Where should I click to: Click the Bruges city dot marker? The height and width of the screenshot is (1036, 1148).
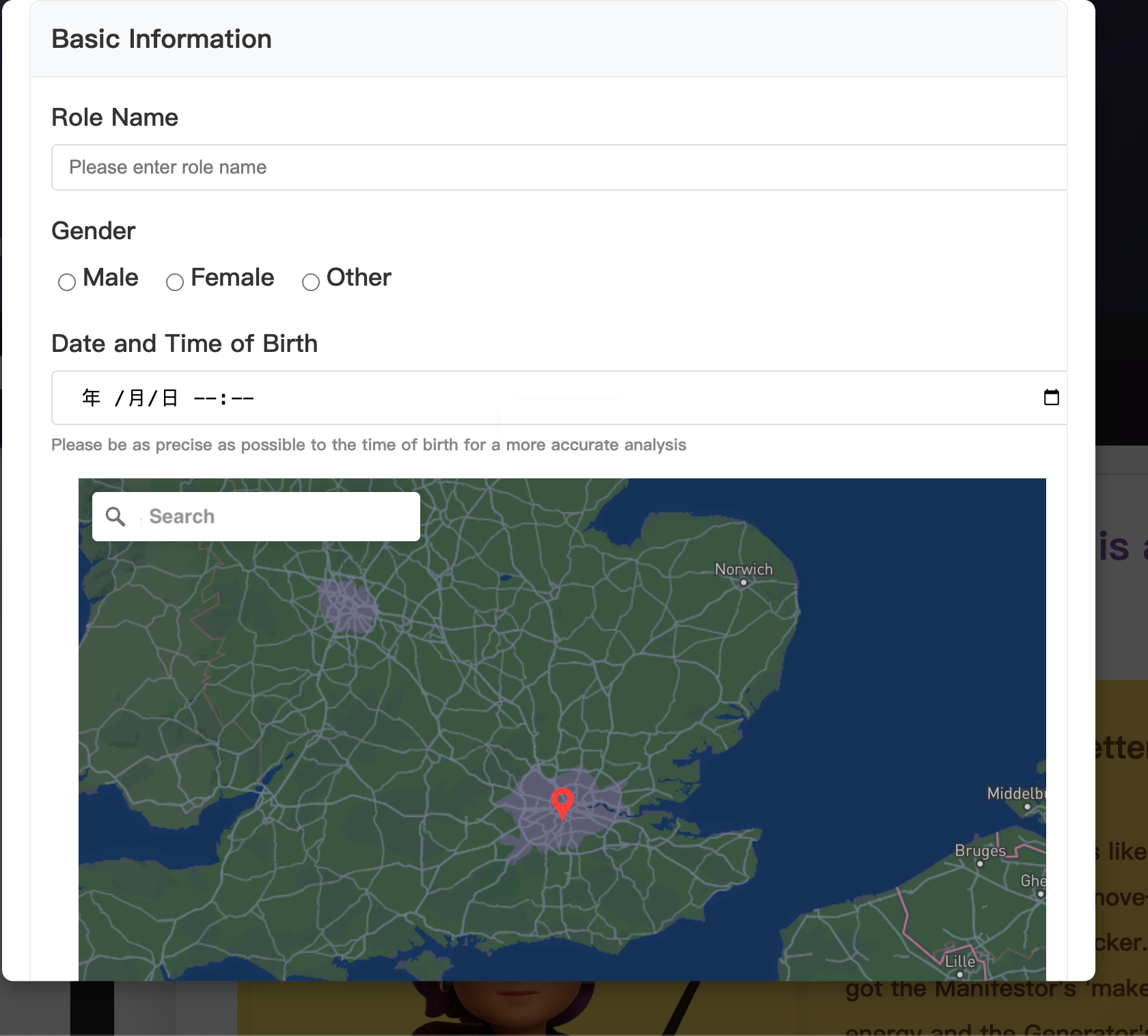(980, 864)
